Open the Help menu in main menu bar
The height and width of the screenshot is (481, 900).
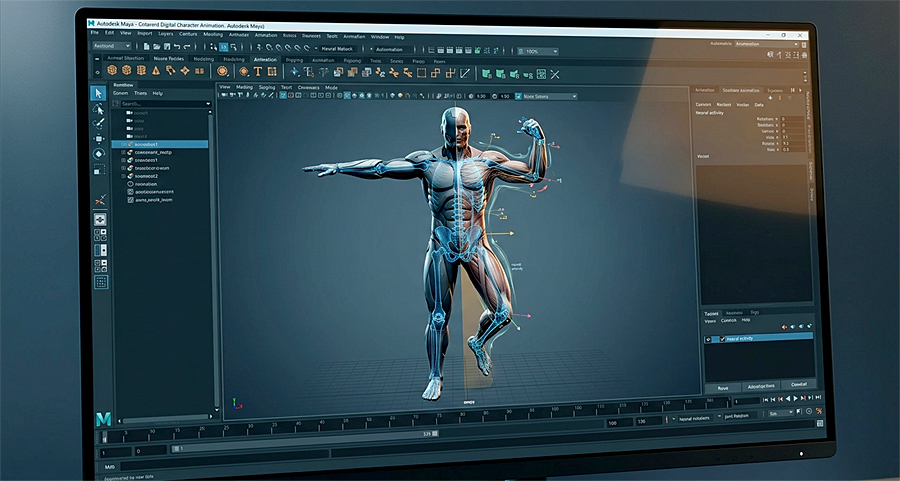point(399,37)
